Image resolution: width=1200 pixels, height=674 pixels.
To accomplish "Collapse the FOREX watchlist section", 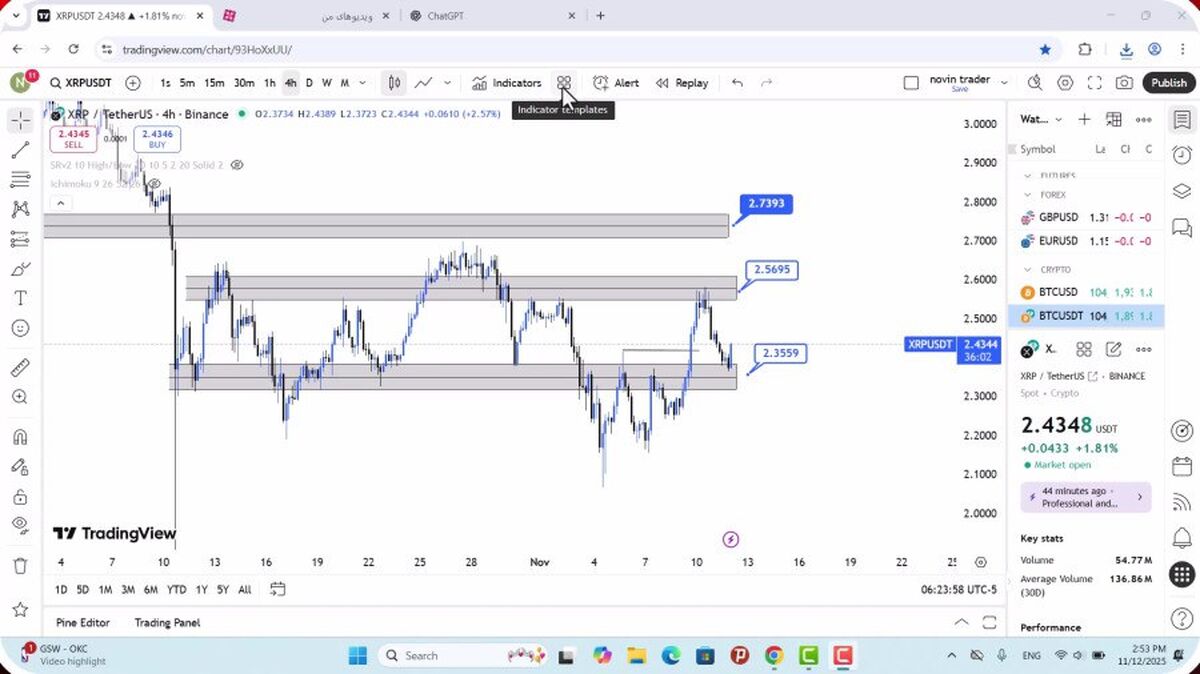I will (x=1027, y=195).
